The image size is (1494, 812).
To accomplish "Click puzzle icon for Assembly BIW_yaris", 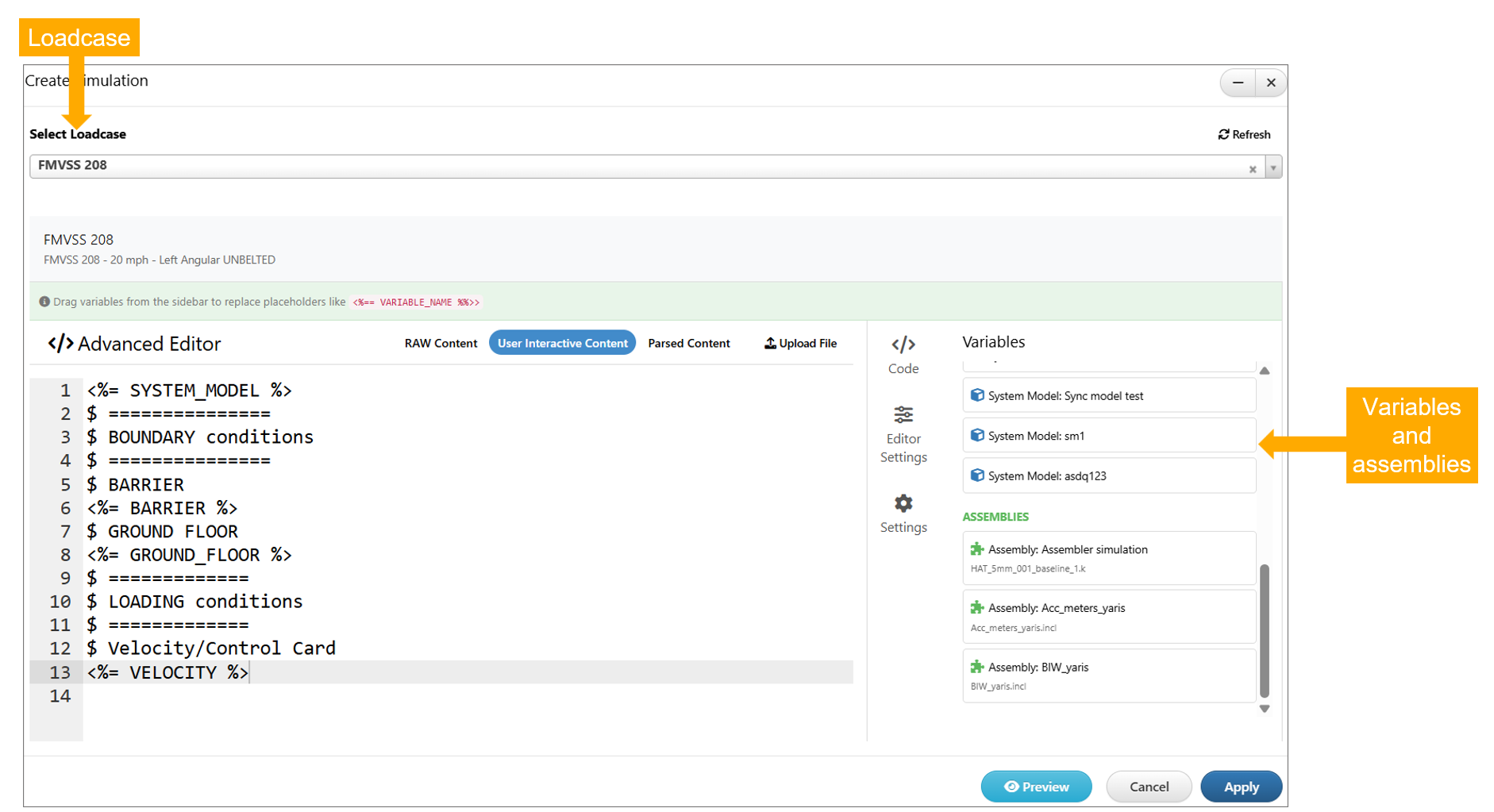I will click(977, 668).
